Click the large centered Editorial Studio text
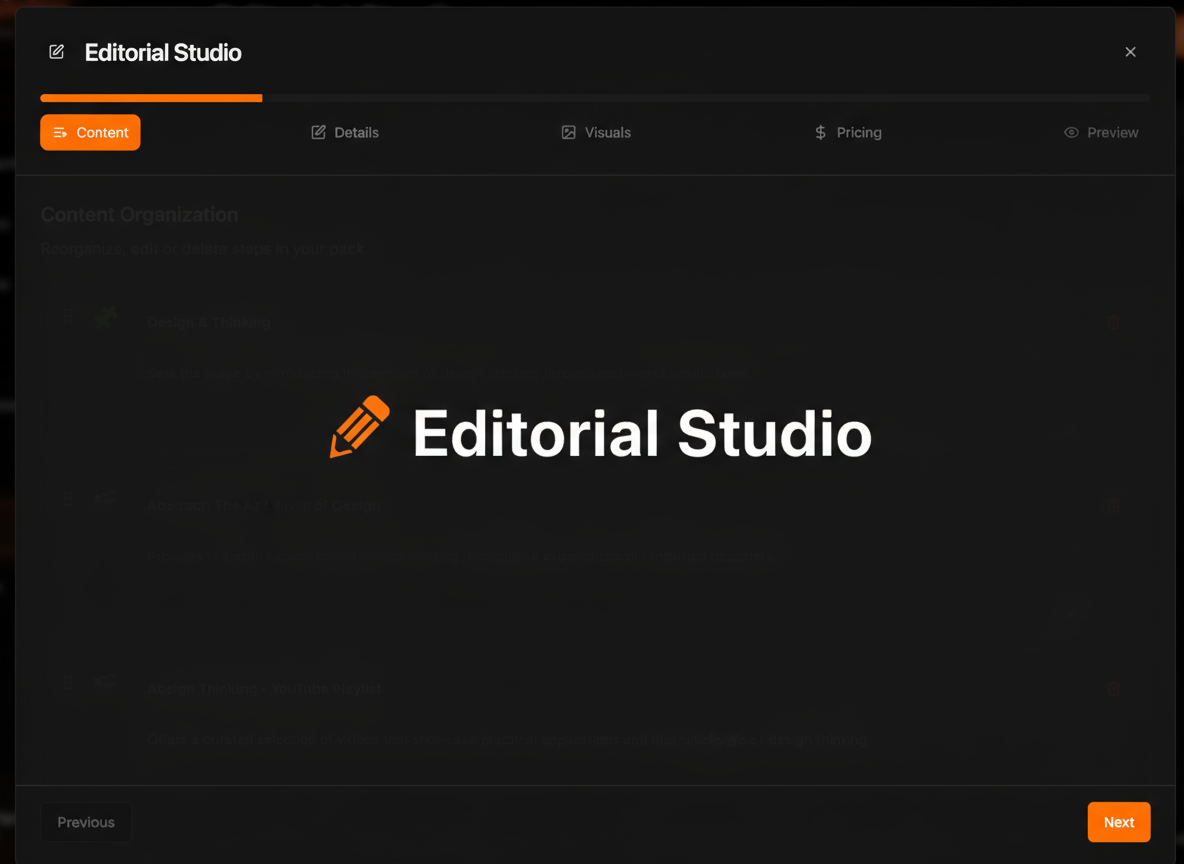This screenshot has width=1184, height=864. point(641,433)
